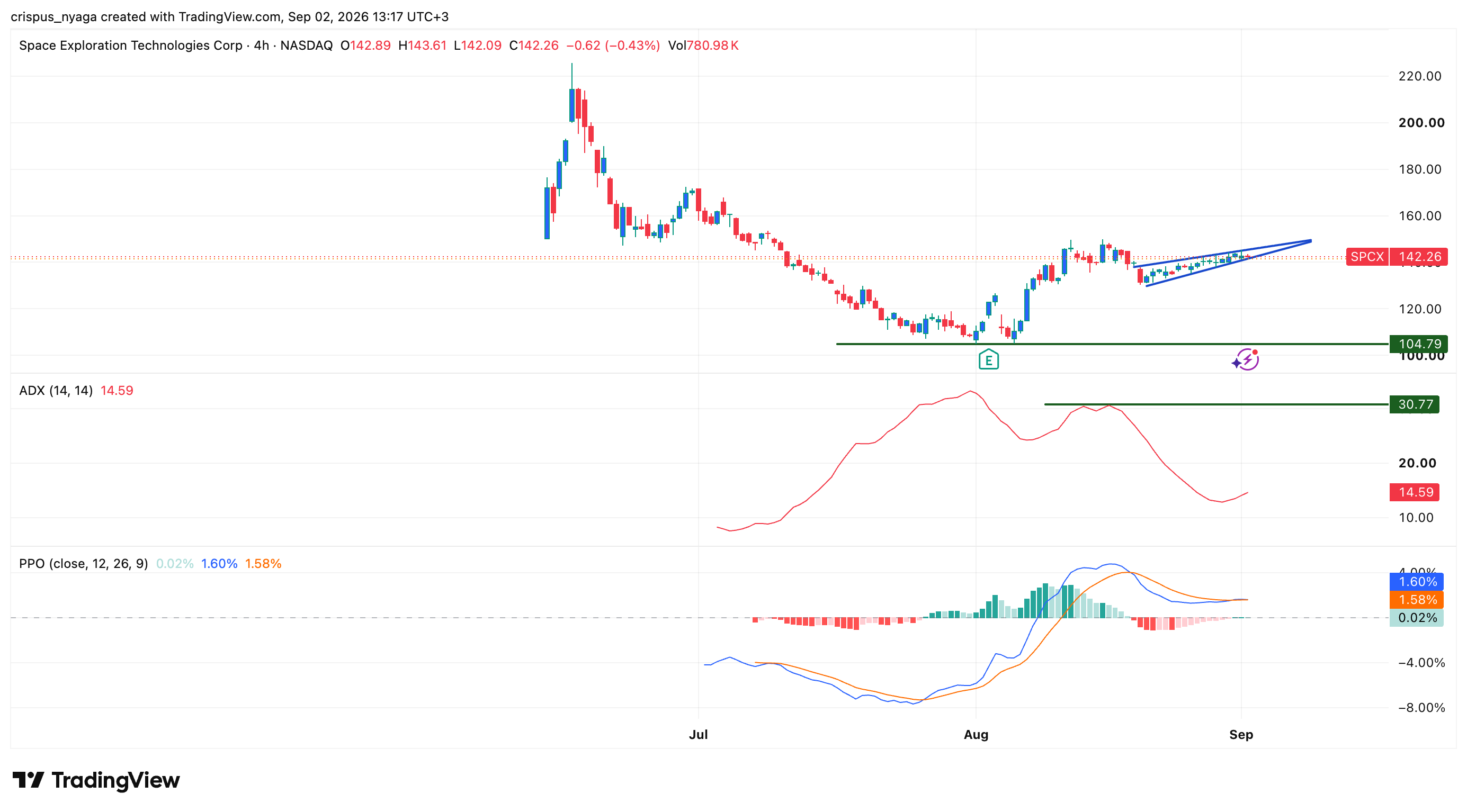Click the 180.00 price axis label
Viewport: 1467px width, 812px height.
coord(1420,169)
